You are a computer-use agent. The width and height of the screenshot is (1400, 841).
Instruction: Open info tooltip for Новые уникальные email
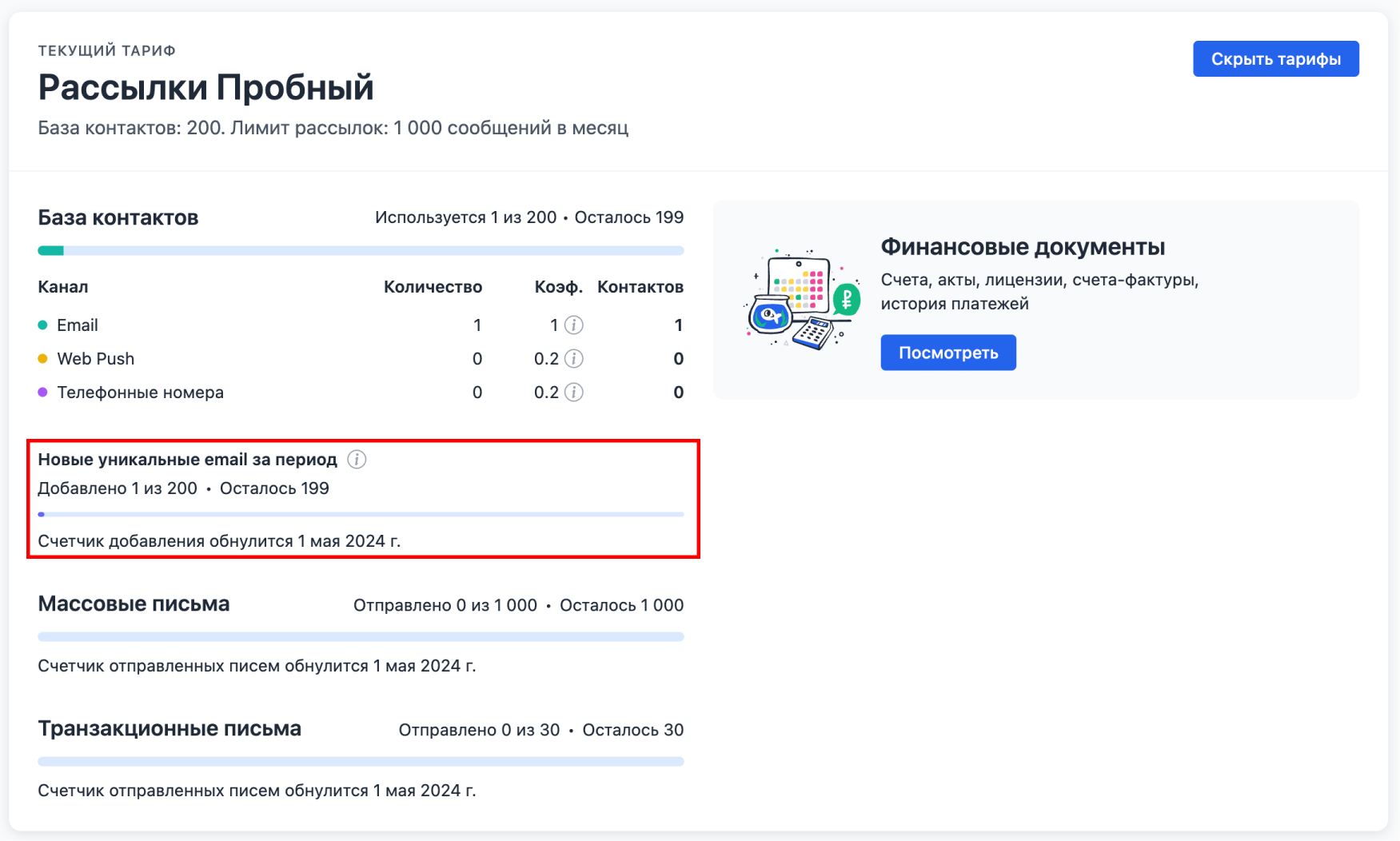357,460
